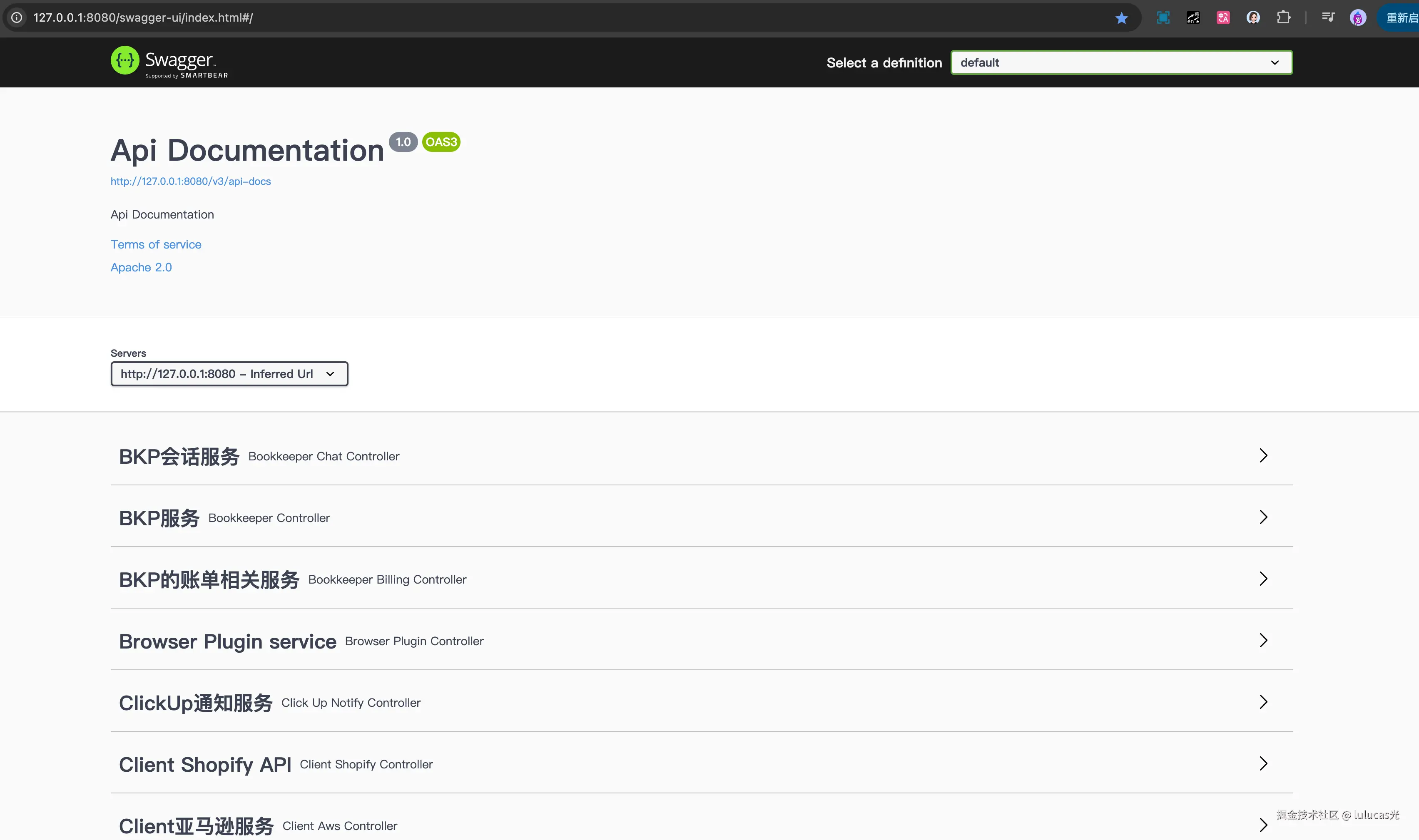Expand the Bookkeeper Billing Controller chevron
The image size is (1419, 840).
(x=1263, y=579)
